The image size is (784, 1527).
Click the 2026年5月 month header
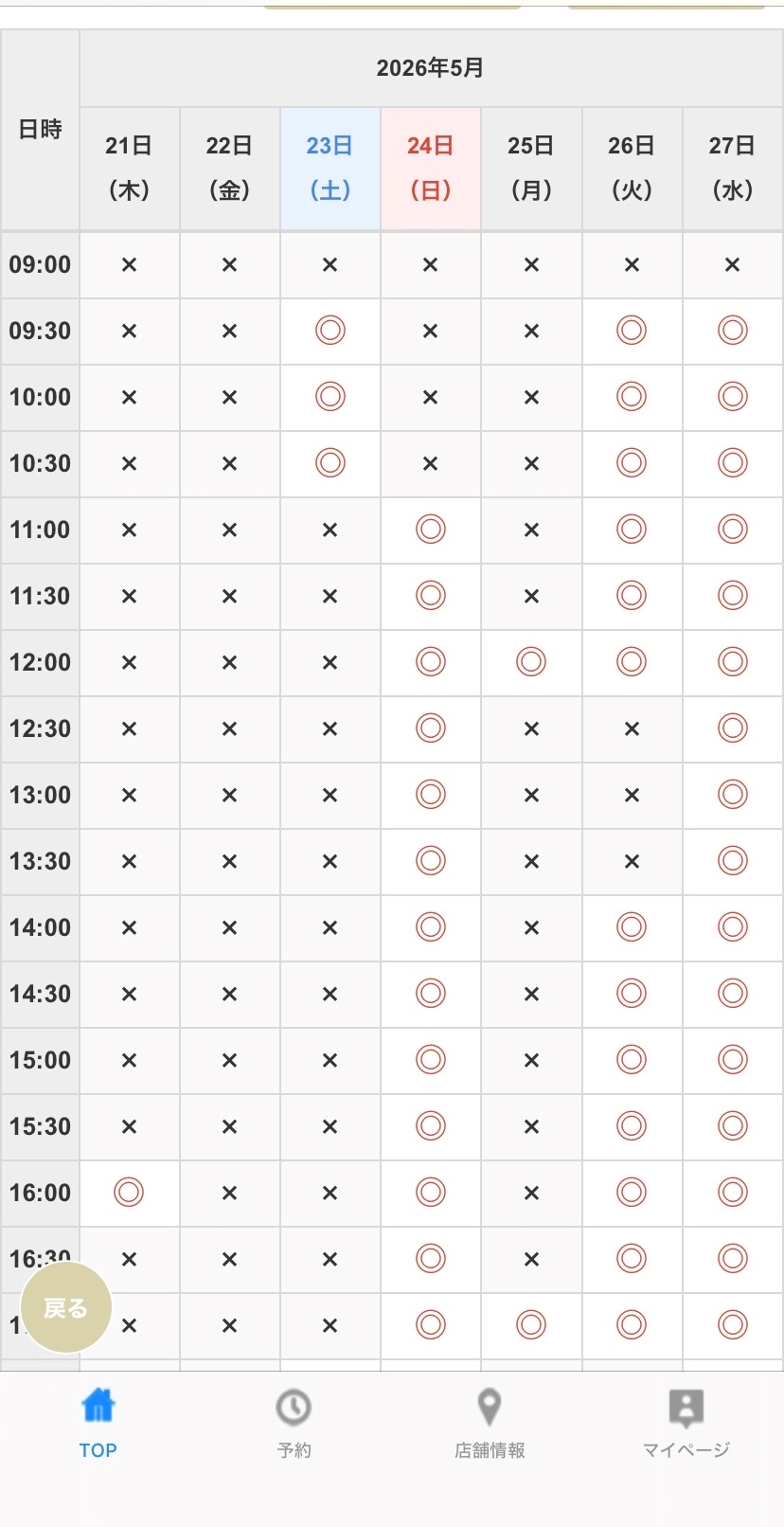coord(431,68)
